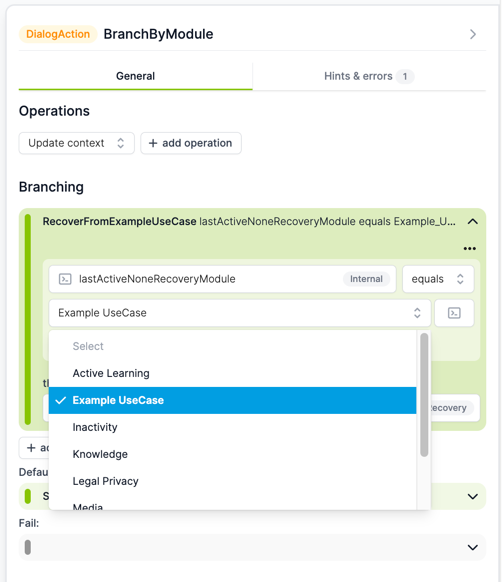The width and height of the screenshot is (502, 582).
Task: Select the checked Example UseCase option
Action: pyautogui.click(x=232, y=400)
